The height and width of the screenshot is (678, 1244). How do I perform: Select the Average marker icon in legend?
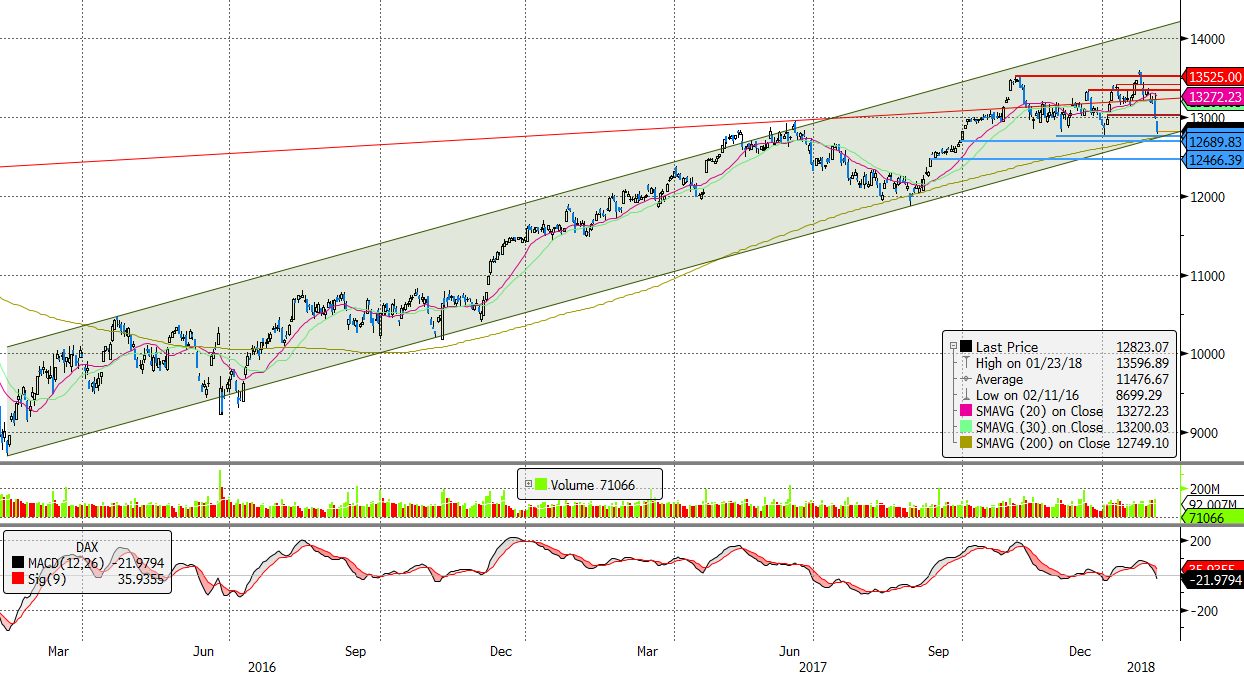click(966, 379)
